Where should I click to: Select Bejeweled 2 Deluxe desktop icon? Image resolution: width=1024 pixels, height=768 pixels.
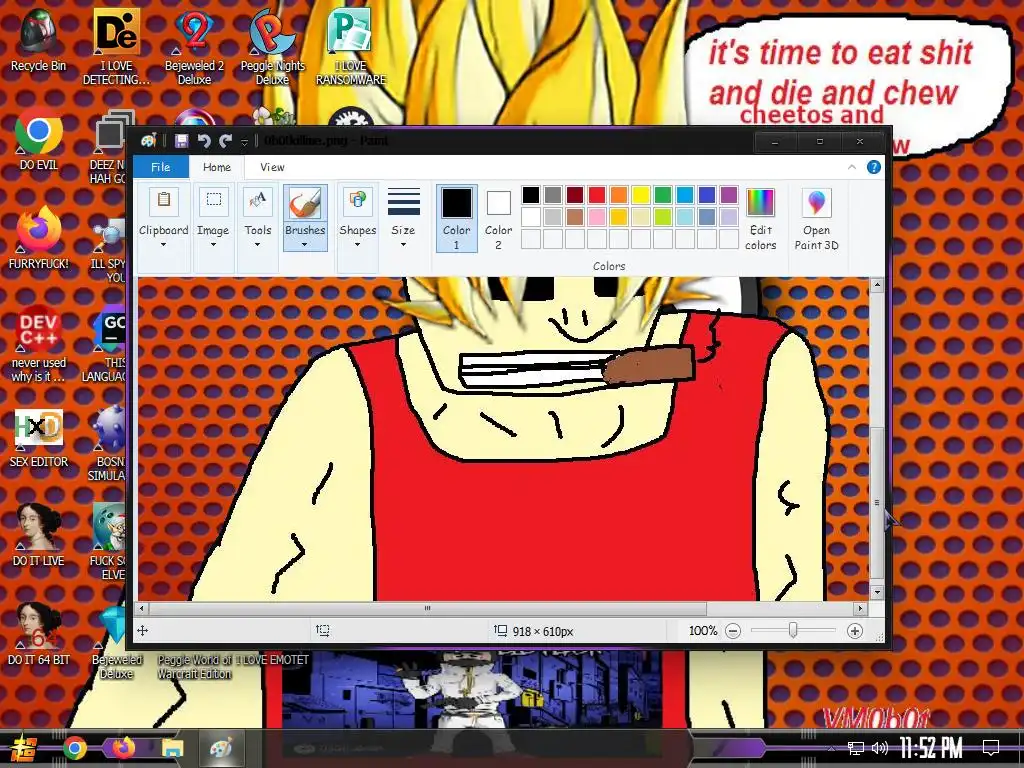(195, 47)
